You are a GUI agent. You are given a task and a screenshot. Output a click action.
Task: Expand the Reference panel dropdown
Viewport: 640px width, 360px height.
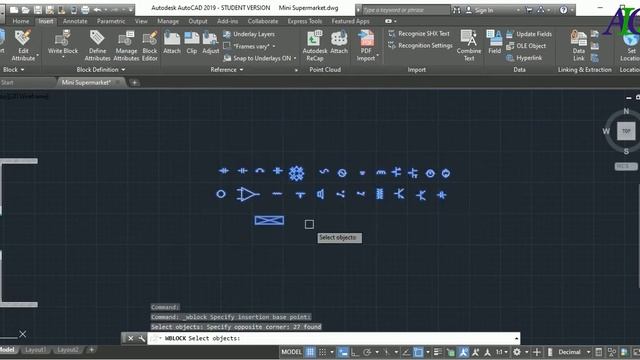click(227, 70)
